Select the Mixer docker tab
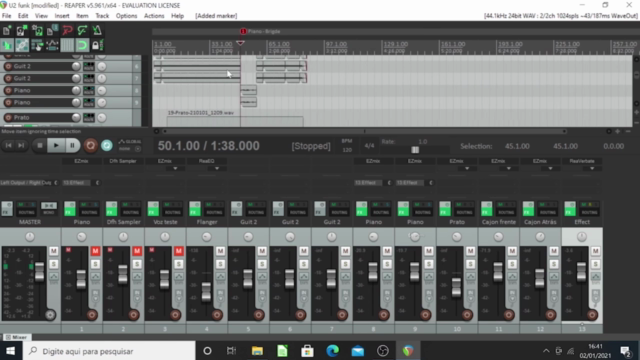 tap(16, 337)
